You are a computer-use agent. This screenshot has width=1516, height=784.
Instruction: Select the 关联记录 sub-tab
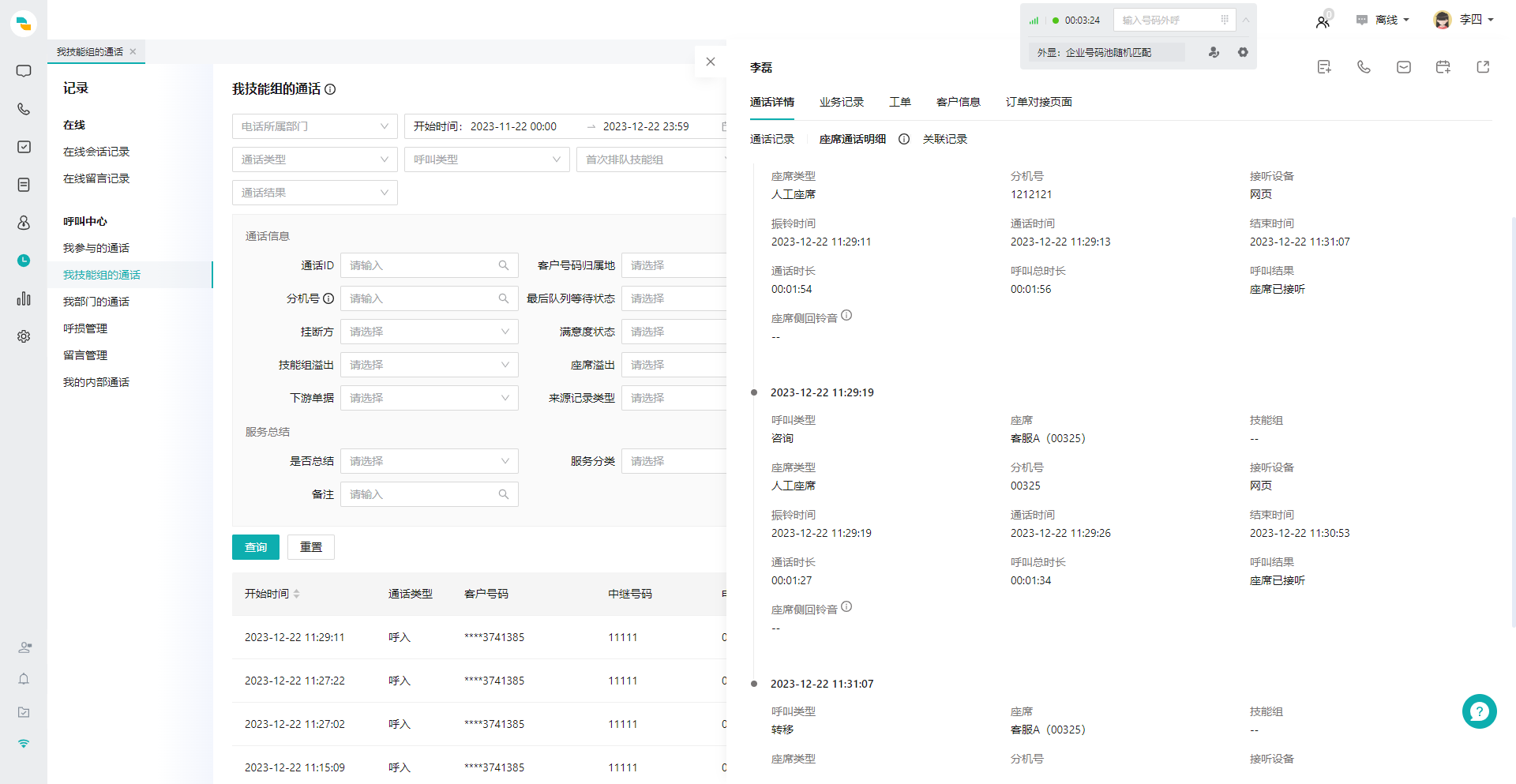[945, 139]
